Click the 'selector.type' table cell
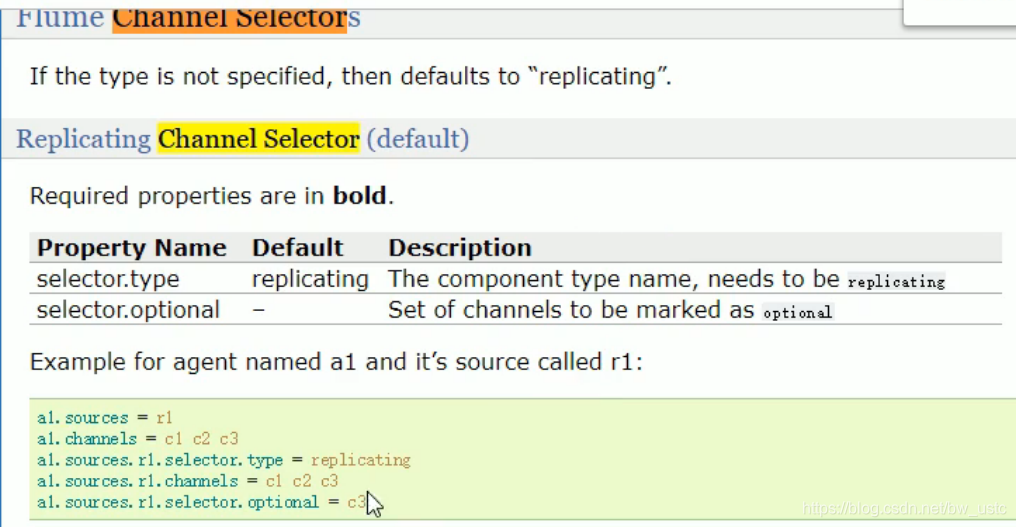 (x=108, y=279)
